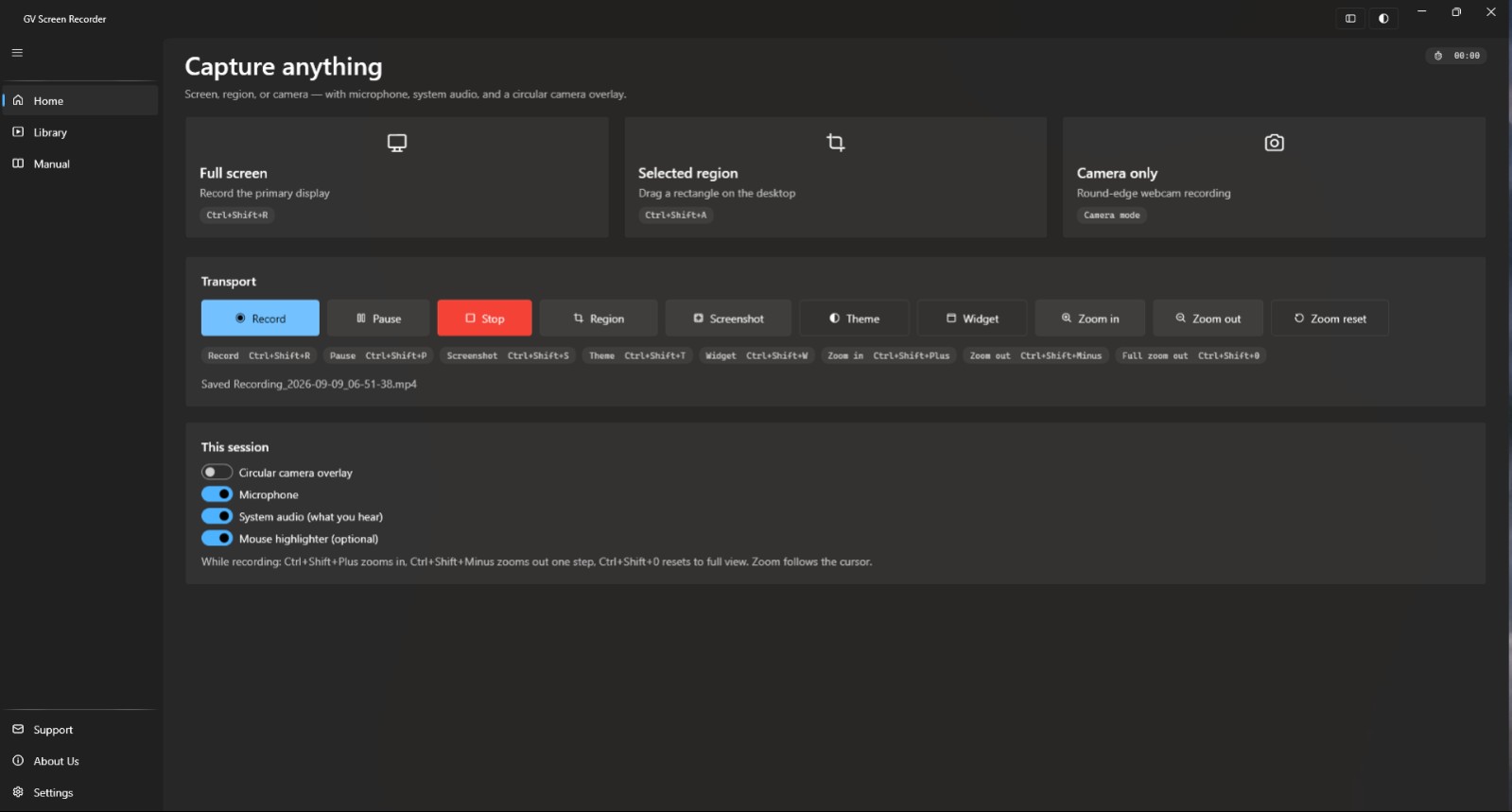Click the Zoom out Ctrl+Shift+Minus chip
The width and height of the screenshot is (1512, 812).
tap(1035, 355)
